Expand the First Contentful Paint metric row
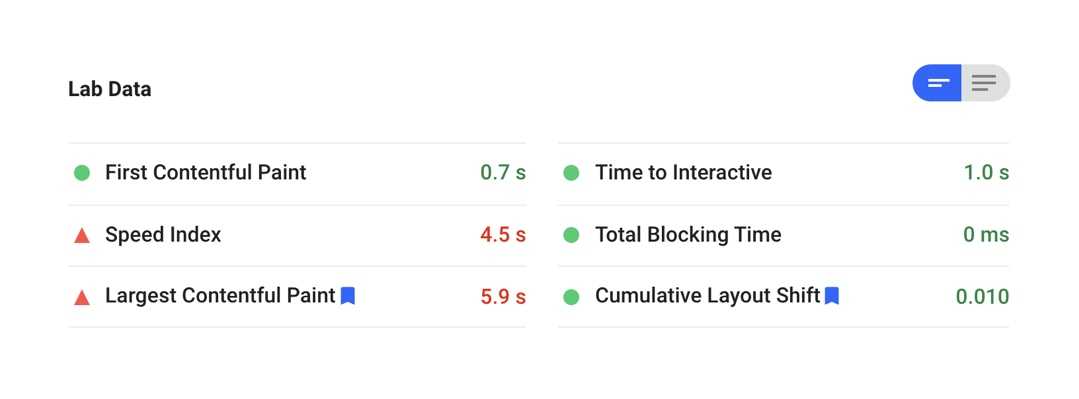The image size is (1079, 399). tap(297, 173)
